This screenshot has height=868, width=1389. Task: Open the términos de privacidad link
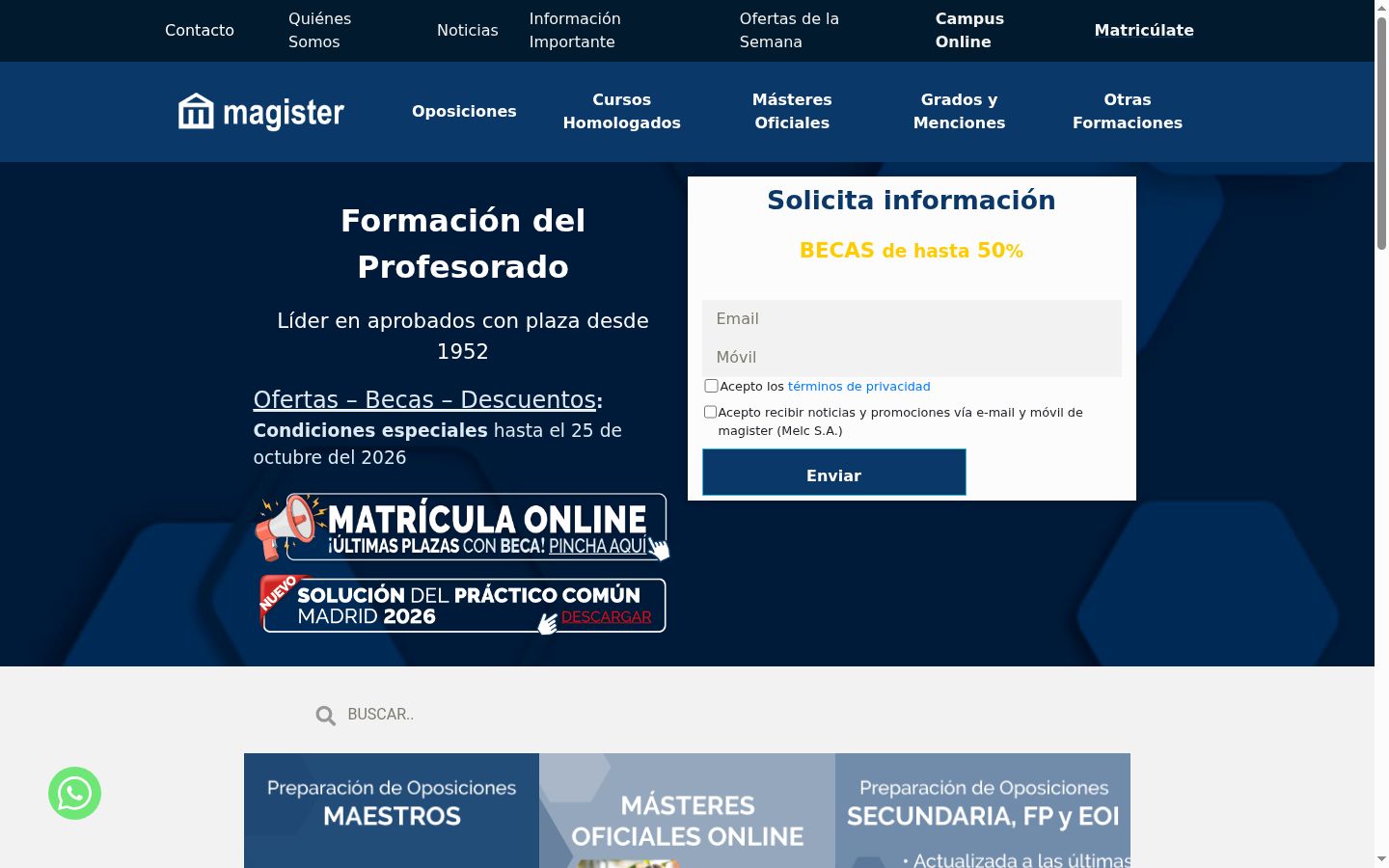click(x=858, y=386)
